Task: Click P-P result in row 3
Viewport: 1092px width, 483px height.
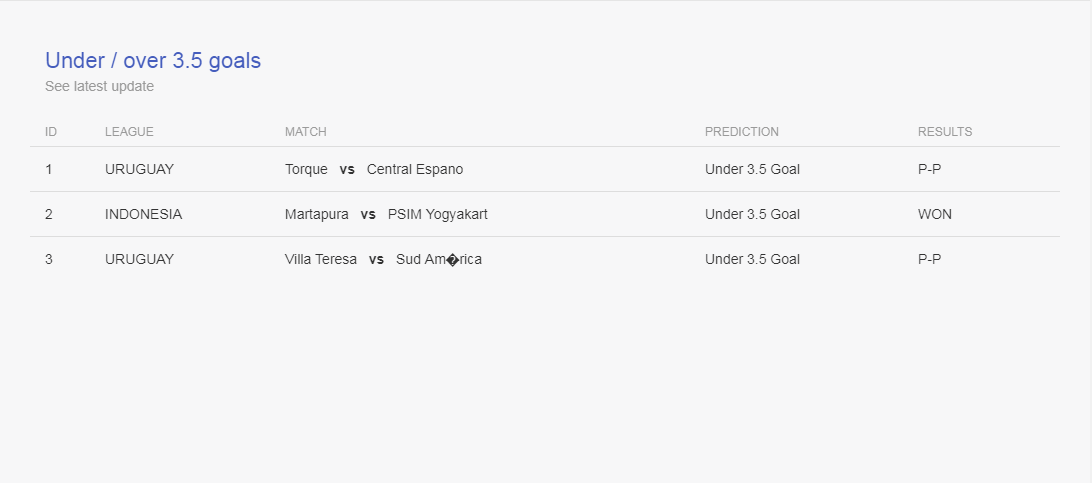Action: coord(930,260)
